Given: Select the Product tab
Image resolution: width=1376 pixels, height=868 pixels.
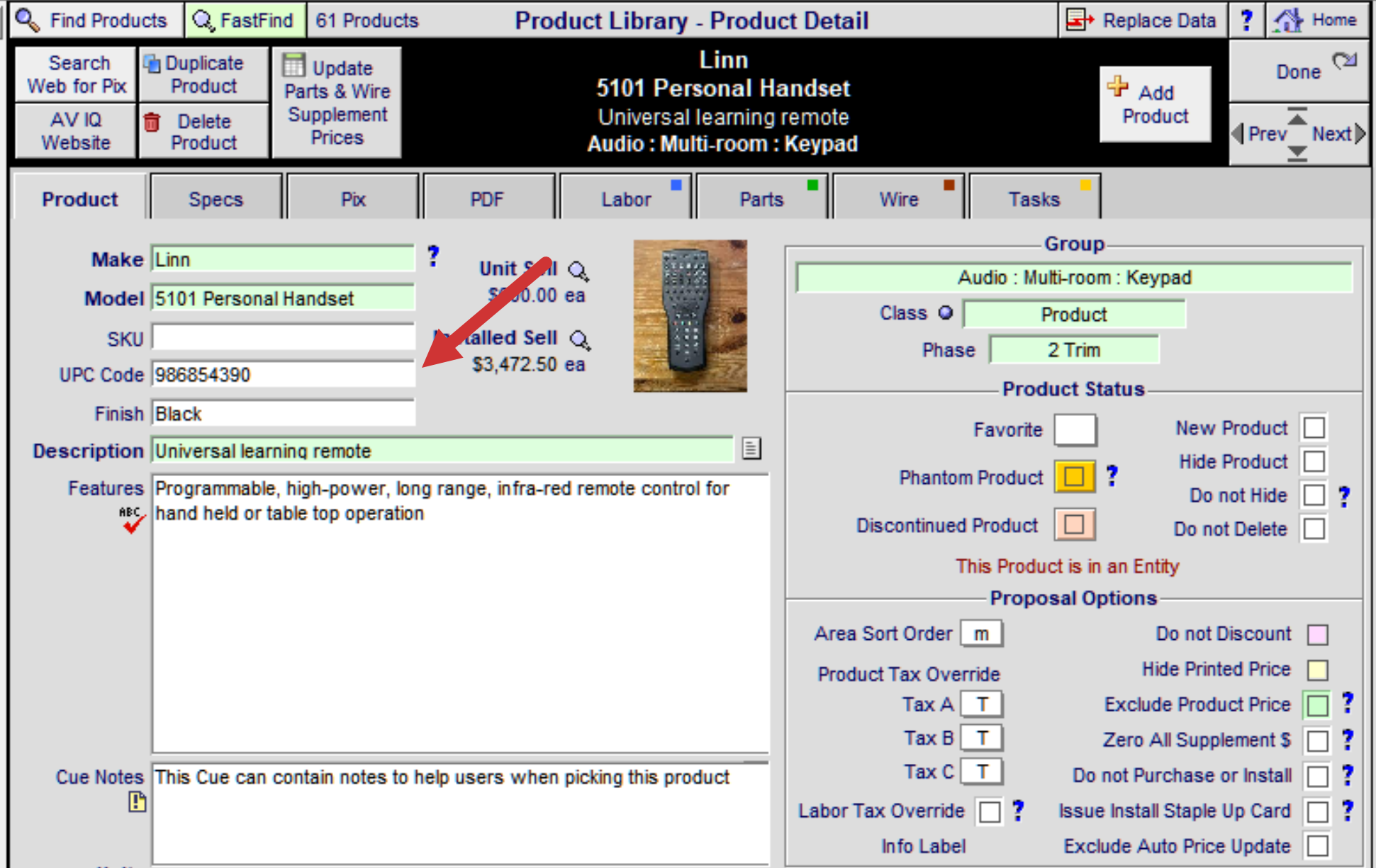Looking at the screenshot, I should click(x=80, y=199).
